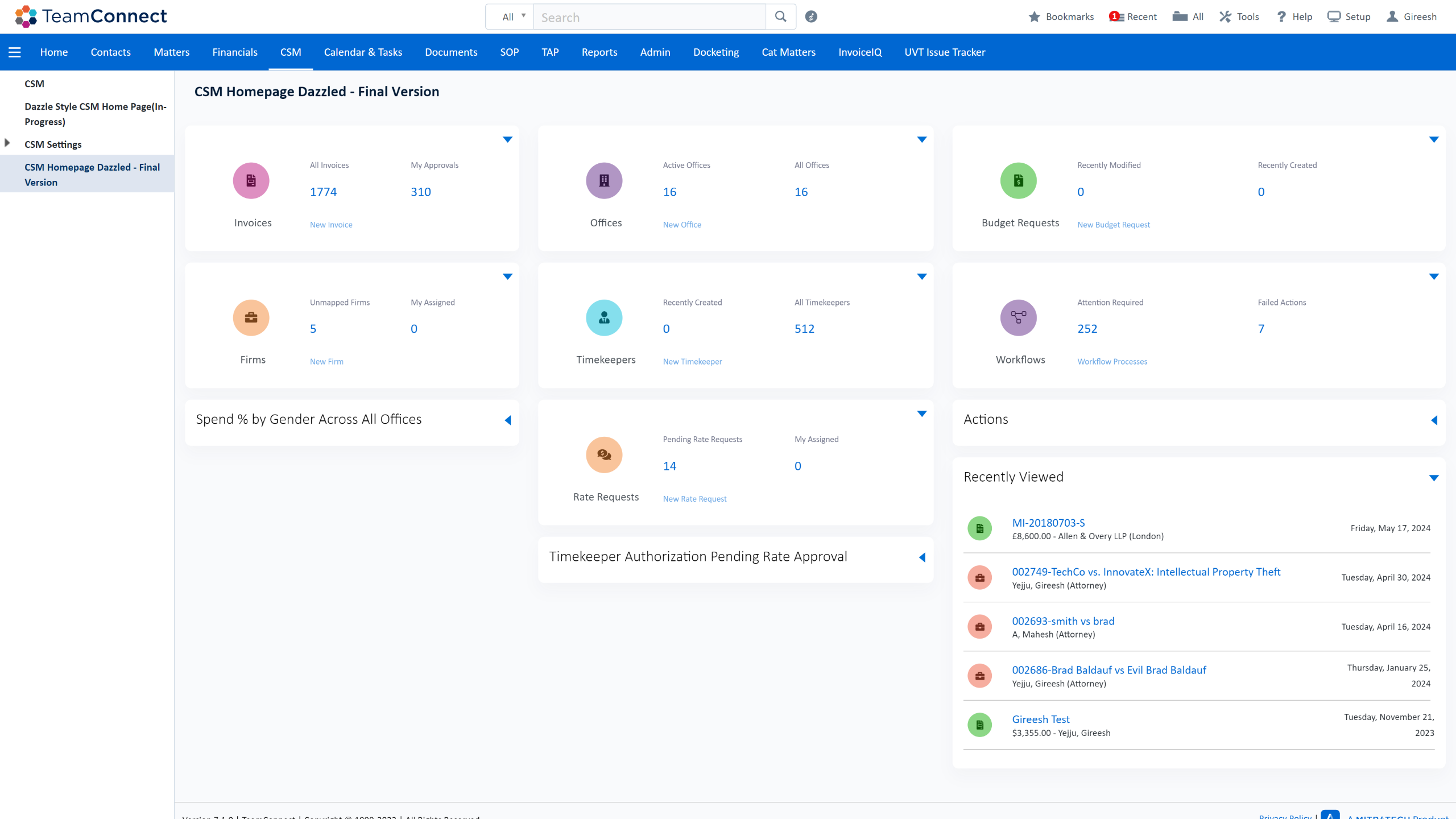This screenshot has height=819, width=1456.
Task: Click the Offices building icon
Action: click(x=604, y=180)
